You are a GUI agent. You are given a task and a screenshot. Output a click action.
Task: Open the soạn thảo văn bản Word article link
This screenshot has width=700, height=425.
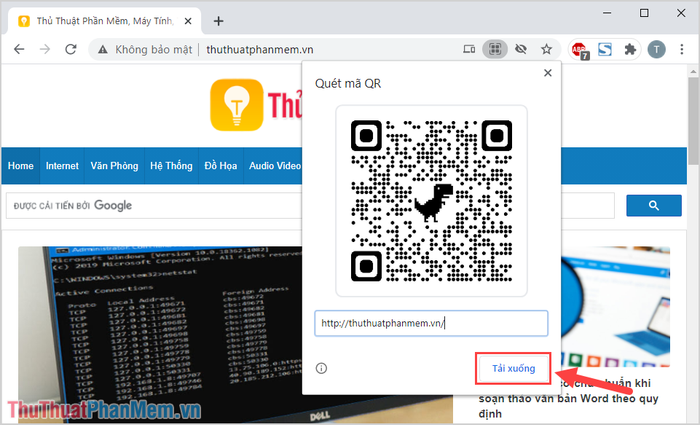point(568,398)
